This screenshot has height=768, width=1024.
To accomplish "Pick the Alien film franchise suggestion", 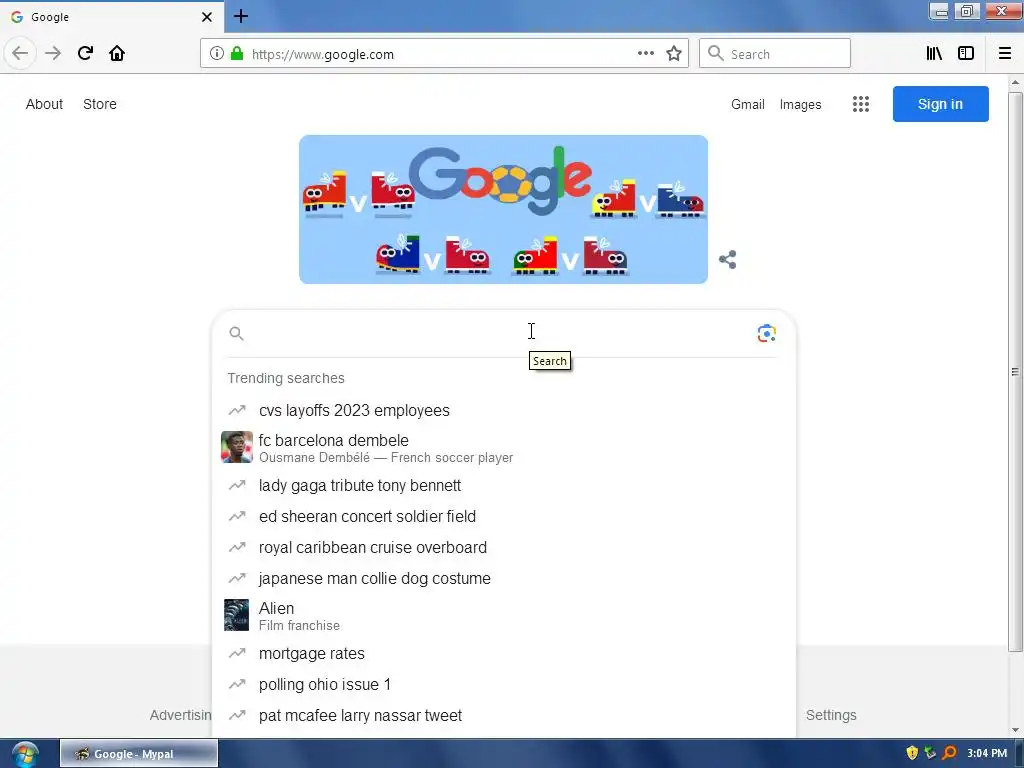I will pos(504,615).
